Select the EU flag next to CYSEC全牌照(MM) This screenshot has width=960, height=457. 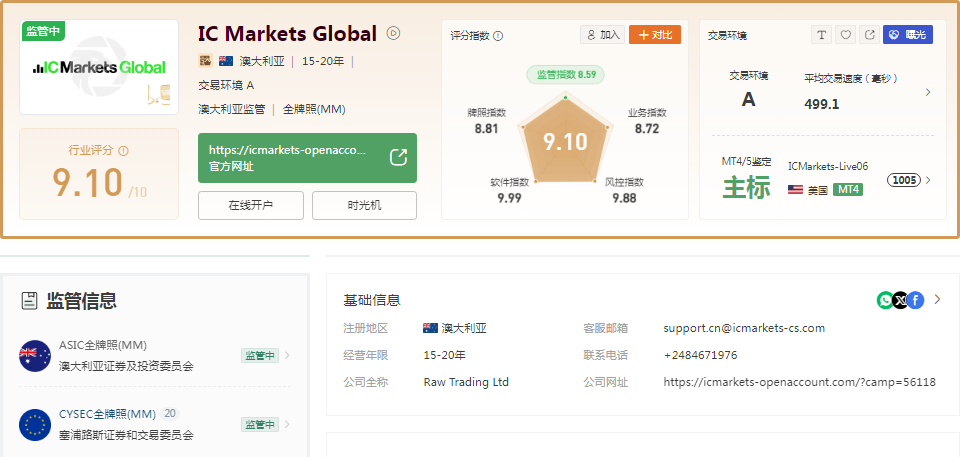[x=35, y=425]
